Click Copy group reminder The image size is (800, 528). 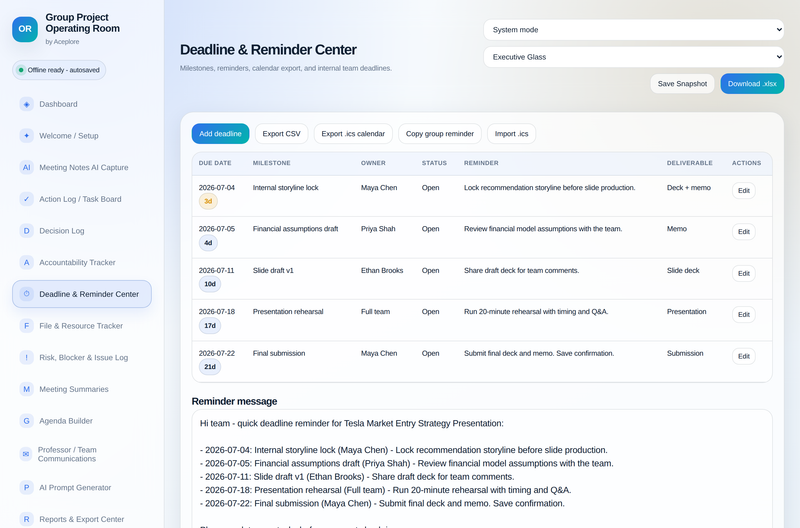[x=440, y=134]
